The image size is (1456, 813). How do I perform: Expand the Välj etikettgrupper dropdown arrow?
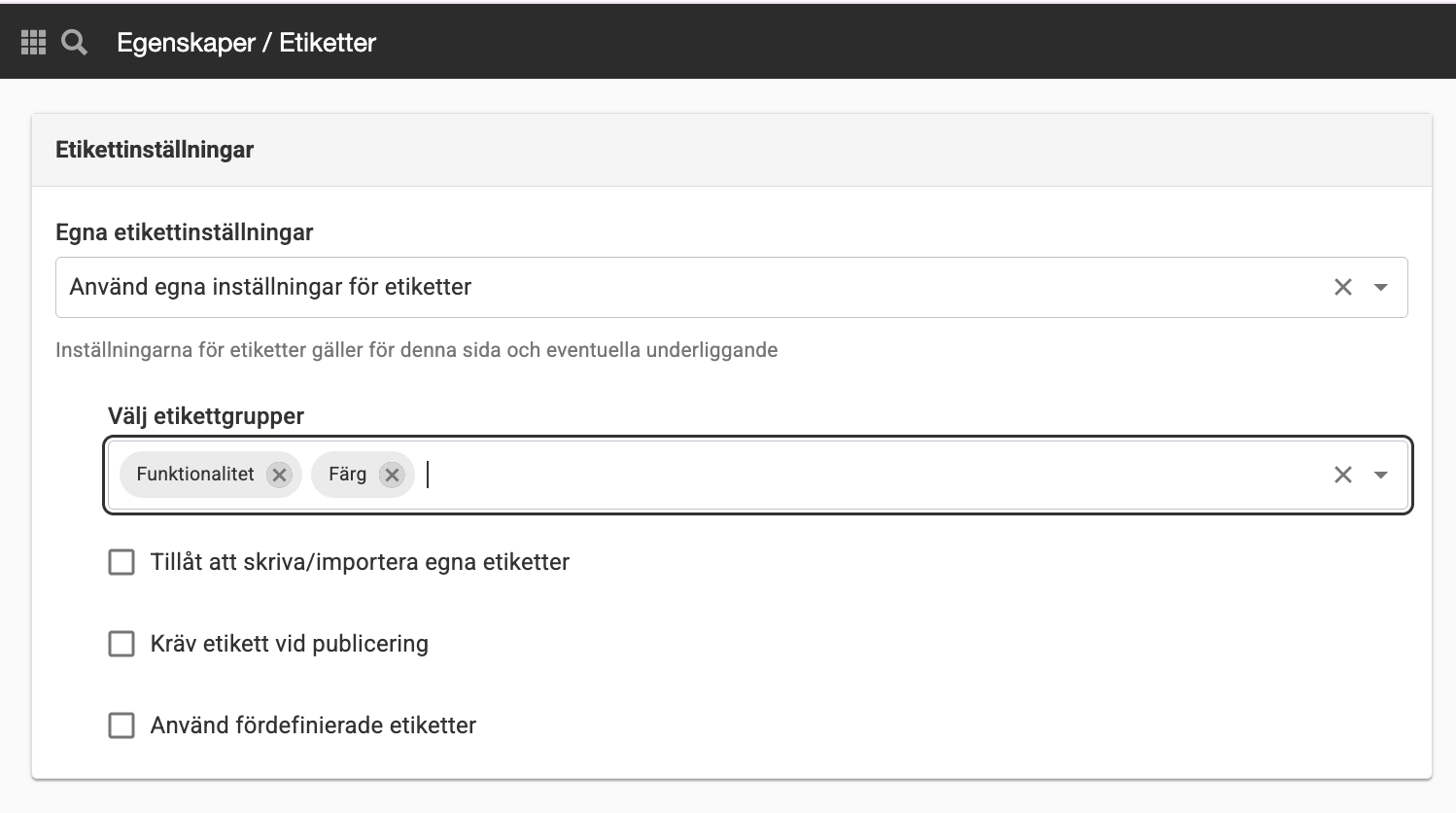(x=1380, y=475)
